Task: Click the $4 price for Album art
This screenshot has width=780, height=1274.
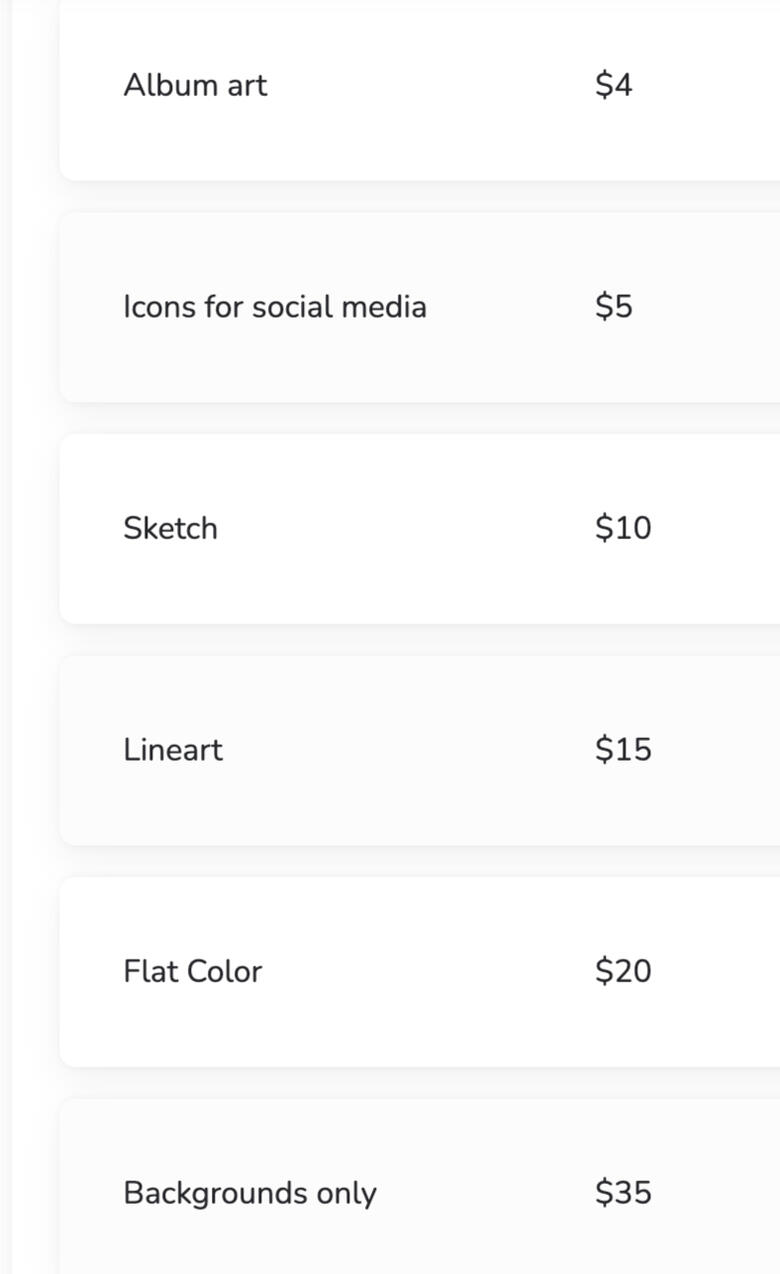Action: tap(613, 85)
